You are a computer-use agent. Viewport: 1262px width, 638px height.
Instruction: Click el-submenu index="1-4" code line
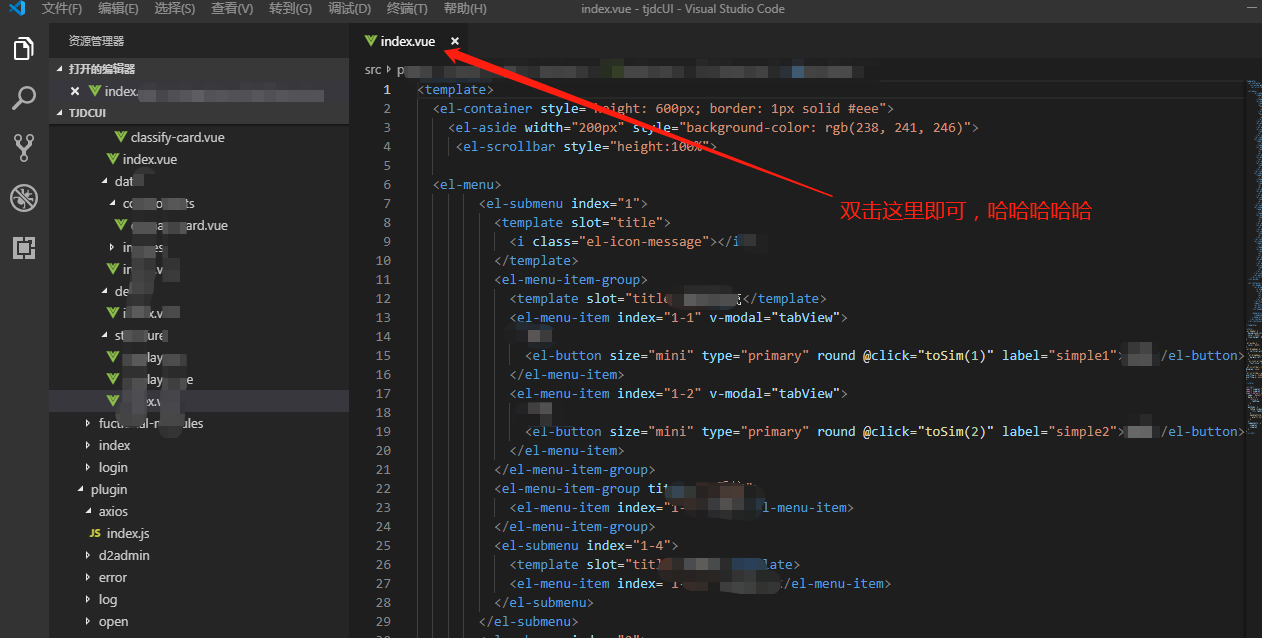586,546
